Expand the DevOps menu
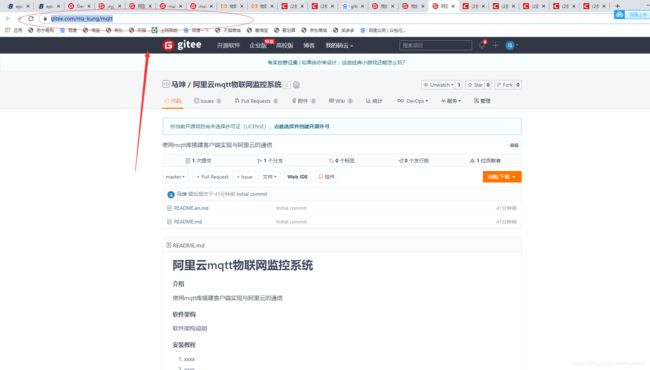The image size is (650, 370). pyautogui.click(x=412, y=101)
